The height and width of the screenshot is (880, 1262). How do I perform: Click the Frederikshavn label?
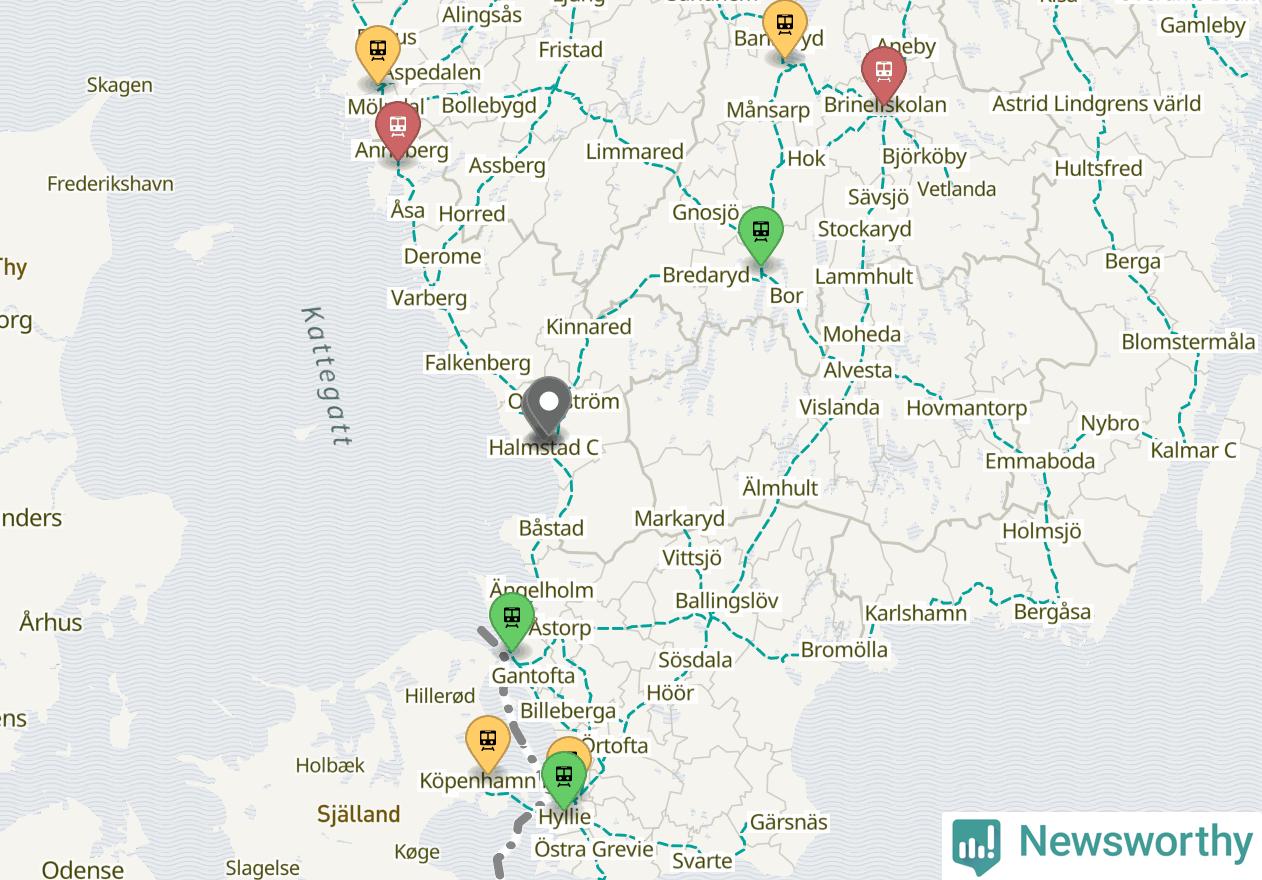coord(110,184)
